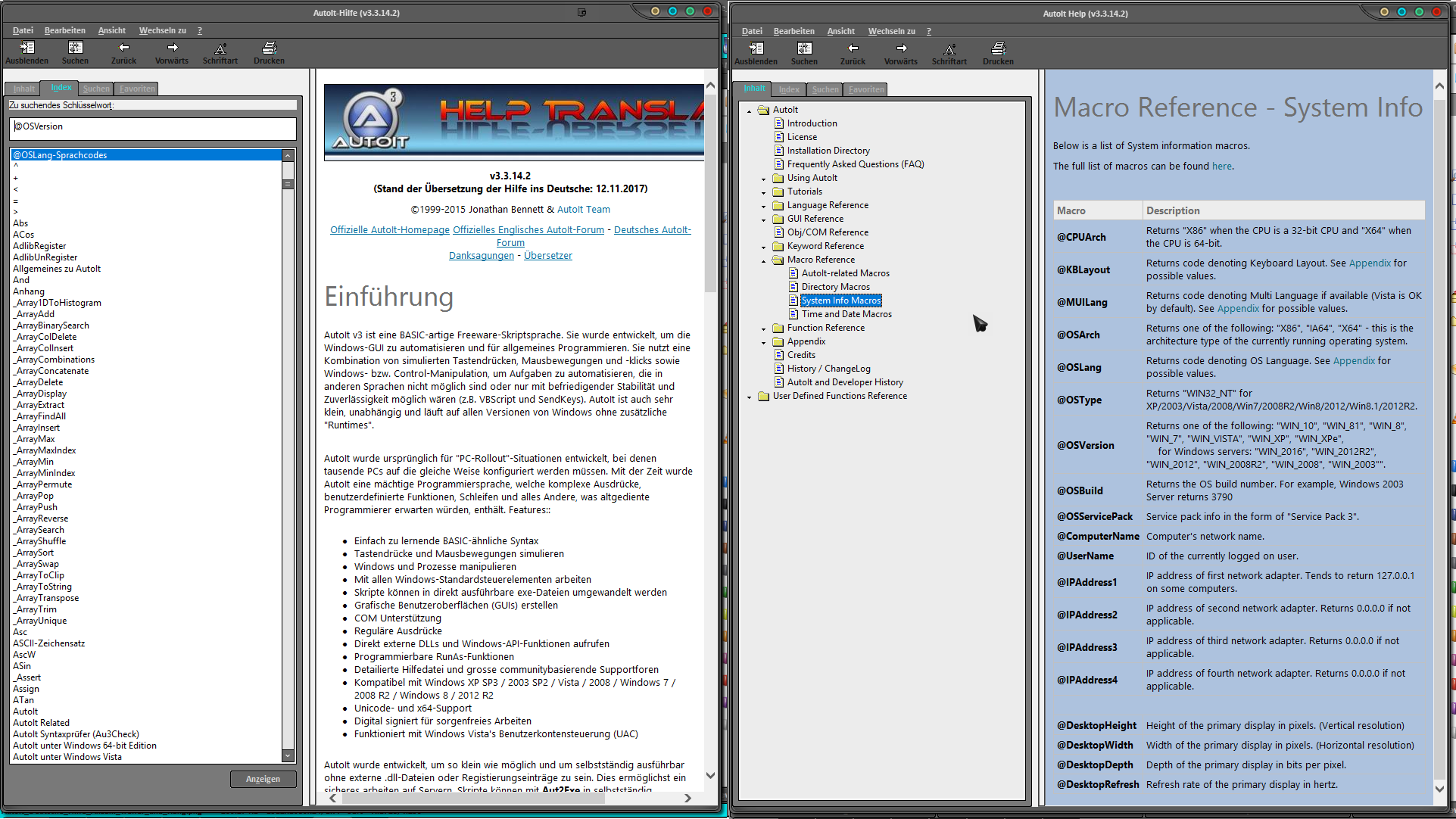This screenshot has height=819, width=1456.
Task: Click Vorwärts arrow in left window toolbar
Action: click(172, 48)
